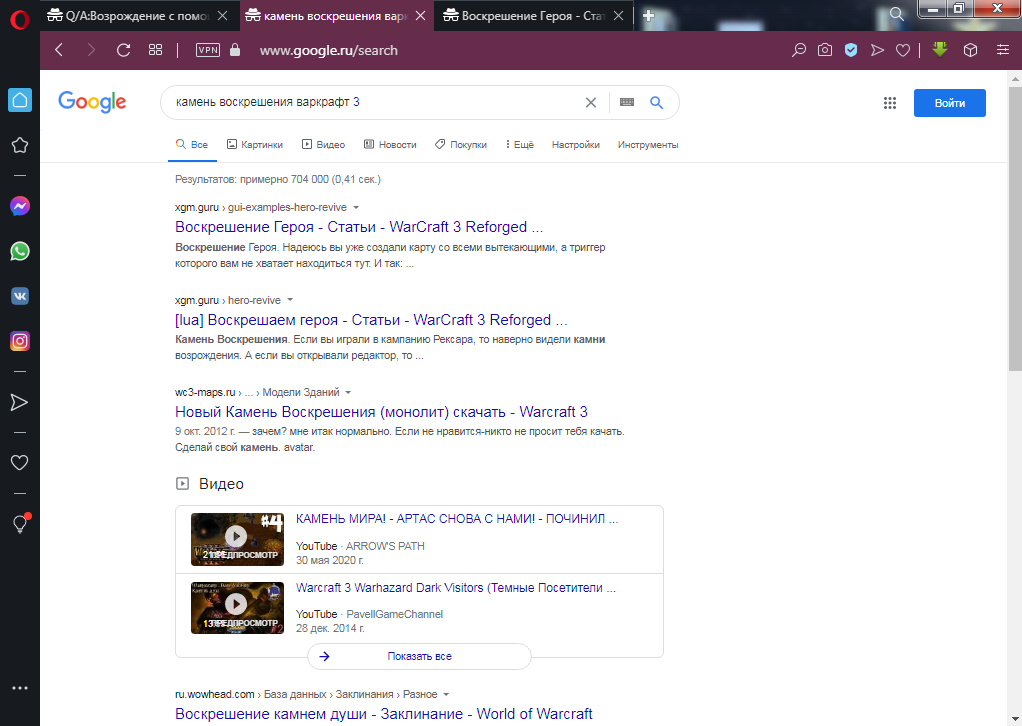
Task: Open result Воскрешение камнем души
Action: point(383,714)
